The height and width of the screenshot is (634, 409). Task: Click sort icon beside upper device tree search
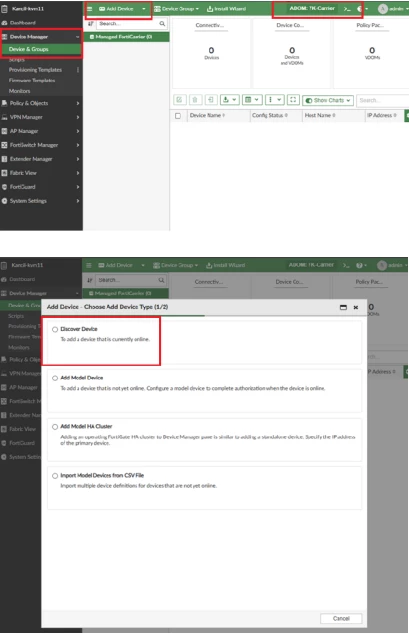91,24
